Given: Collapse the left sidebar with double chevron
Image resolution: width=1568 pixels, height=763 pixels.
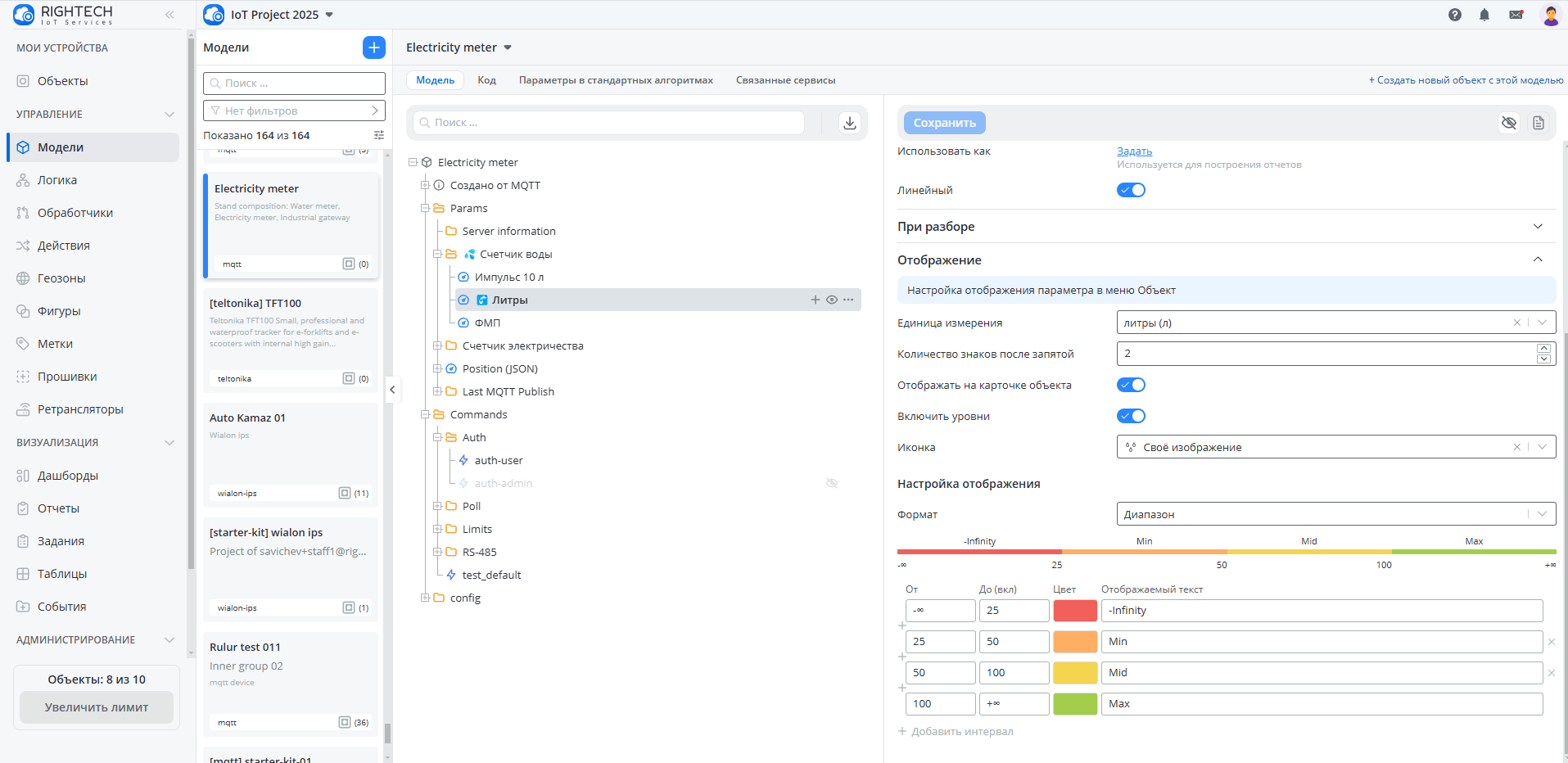Looking at the screenshot, I should tap(169, 15).
